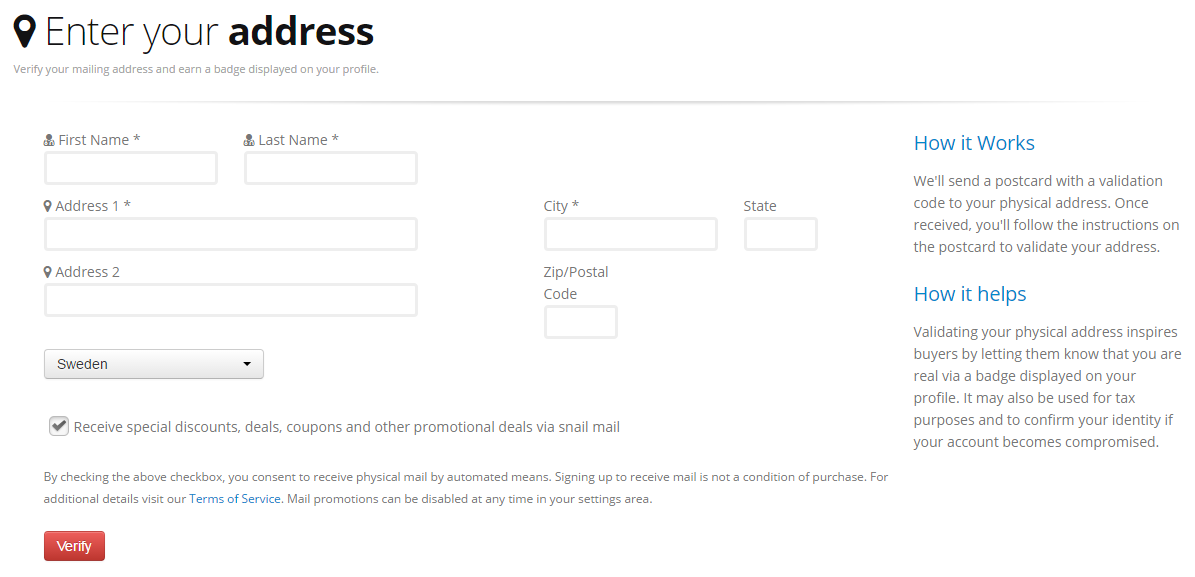Focus the First Name input field
Image resolution: width=1195 pixels, height=577 pixels.
[131, 168]
